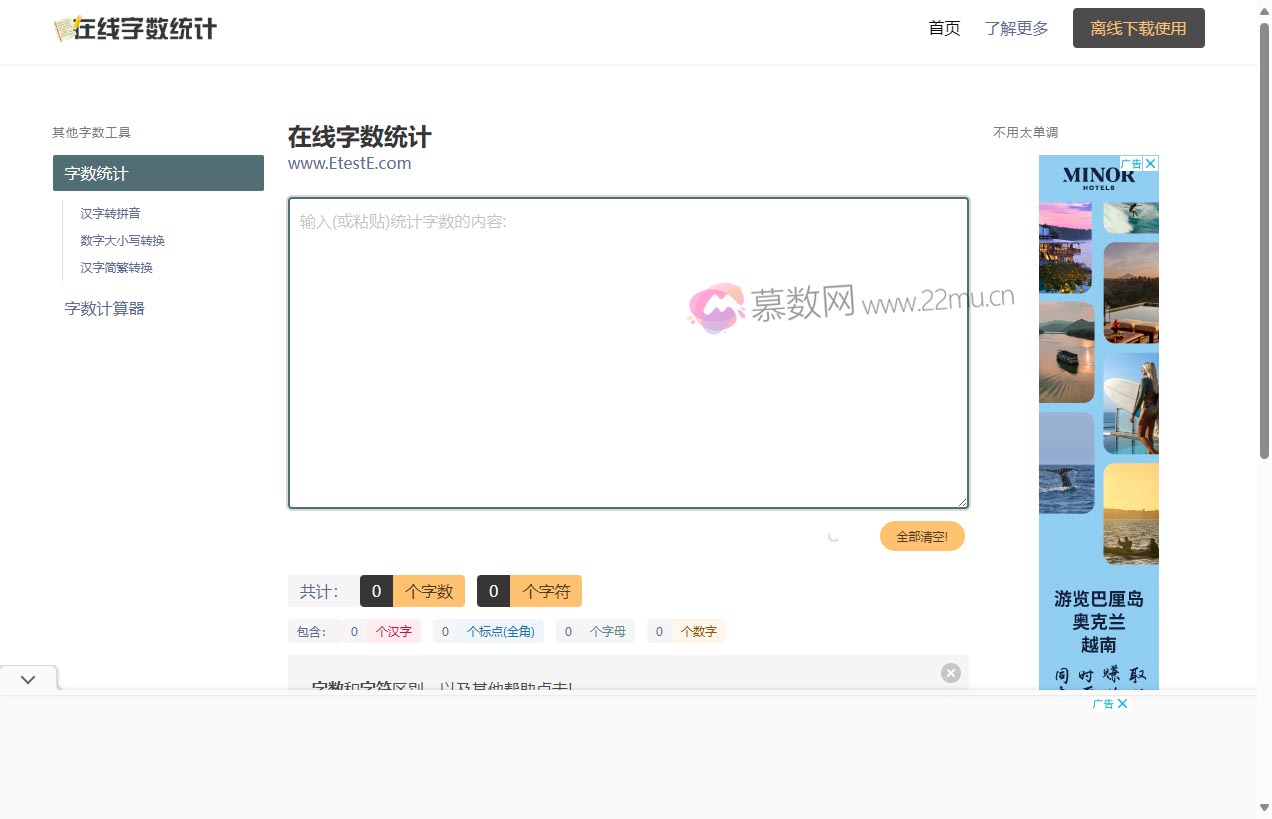This screenshot has width=1272, height=819.
Task: Click the 在线字数统计 site logo
Action: [x=135, y=29]
